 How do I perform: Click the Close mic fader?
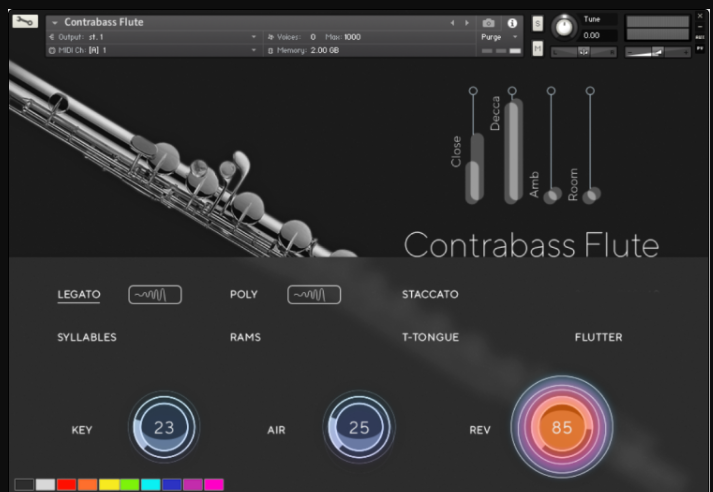(x=474, y=168)
